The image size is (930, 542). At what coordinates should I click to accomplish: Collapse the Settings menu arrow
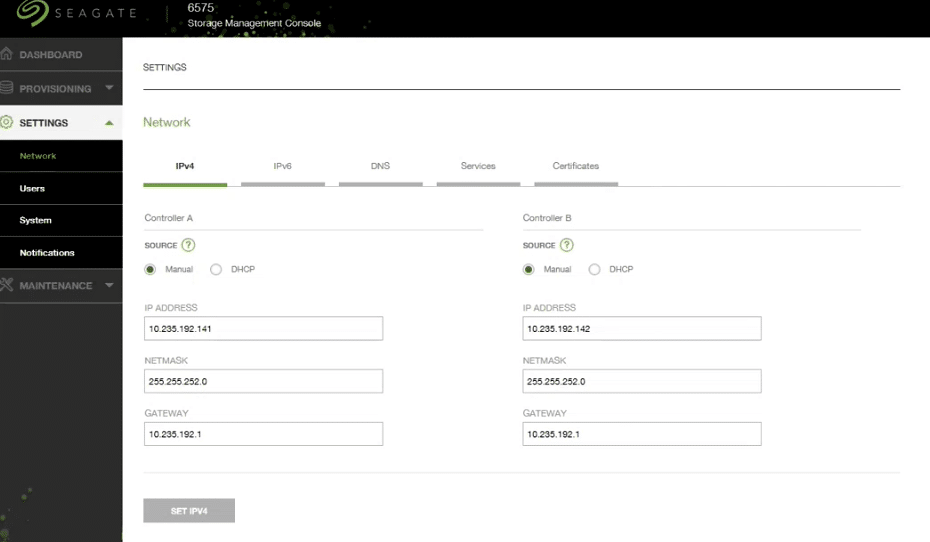point(109,123)
